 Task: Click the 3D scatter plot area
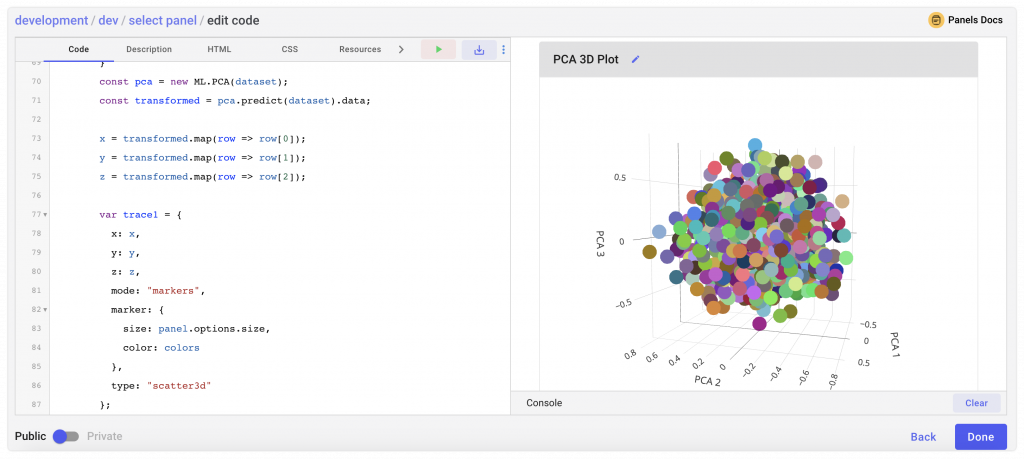(x=758, y=232)
